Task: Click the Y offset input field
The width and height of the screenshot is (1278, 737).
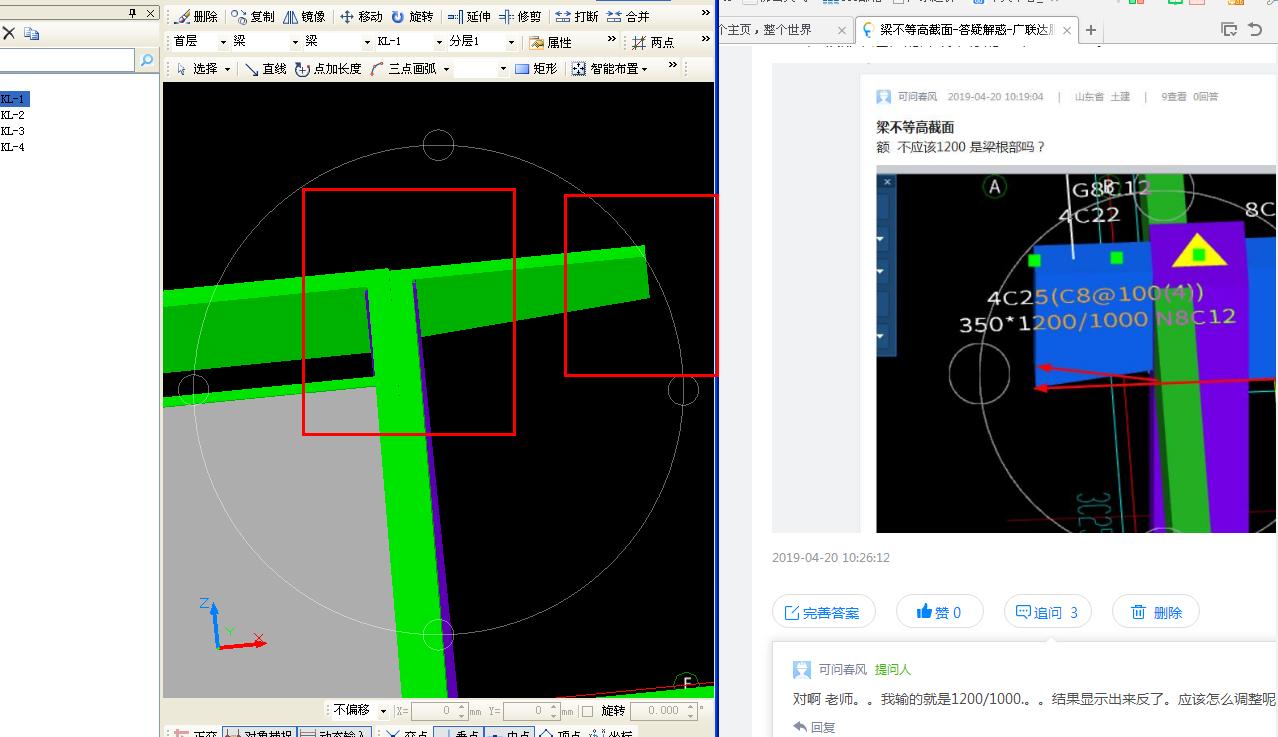Action: click(x=530, y=711)
